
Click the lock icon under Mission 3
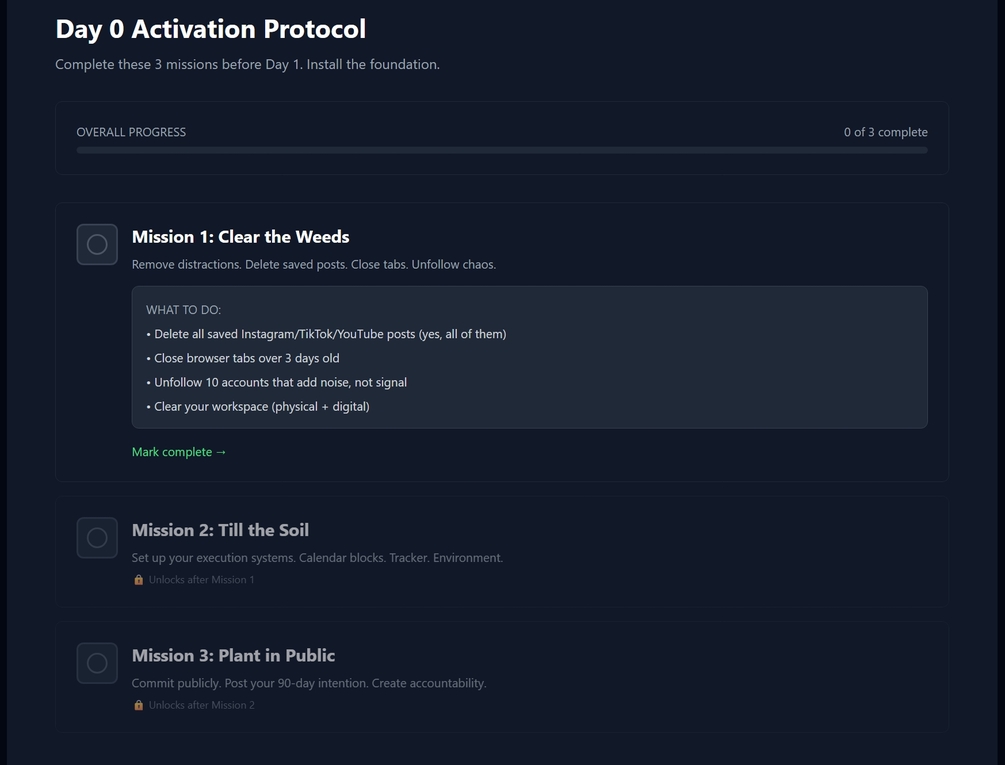(x=139, y=705)
